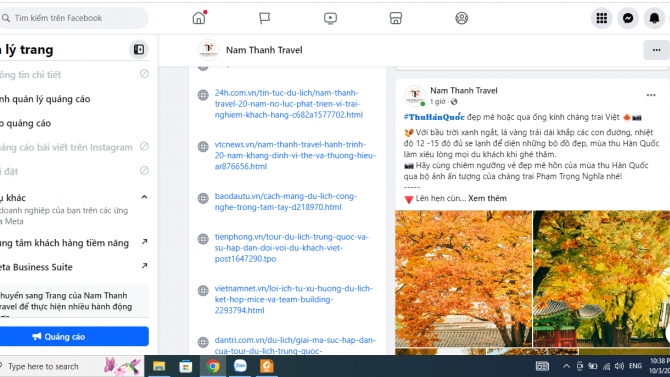Click the globe icon beside the baodautu.vn link
The width and height of the screenshot is (670, 377).
[203, 198]
